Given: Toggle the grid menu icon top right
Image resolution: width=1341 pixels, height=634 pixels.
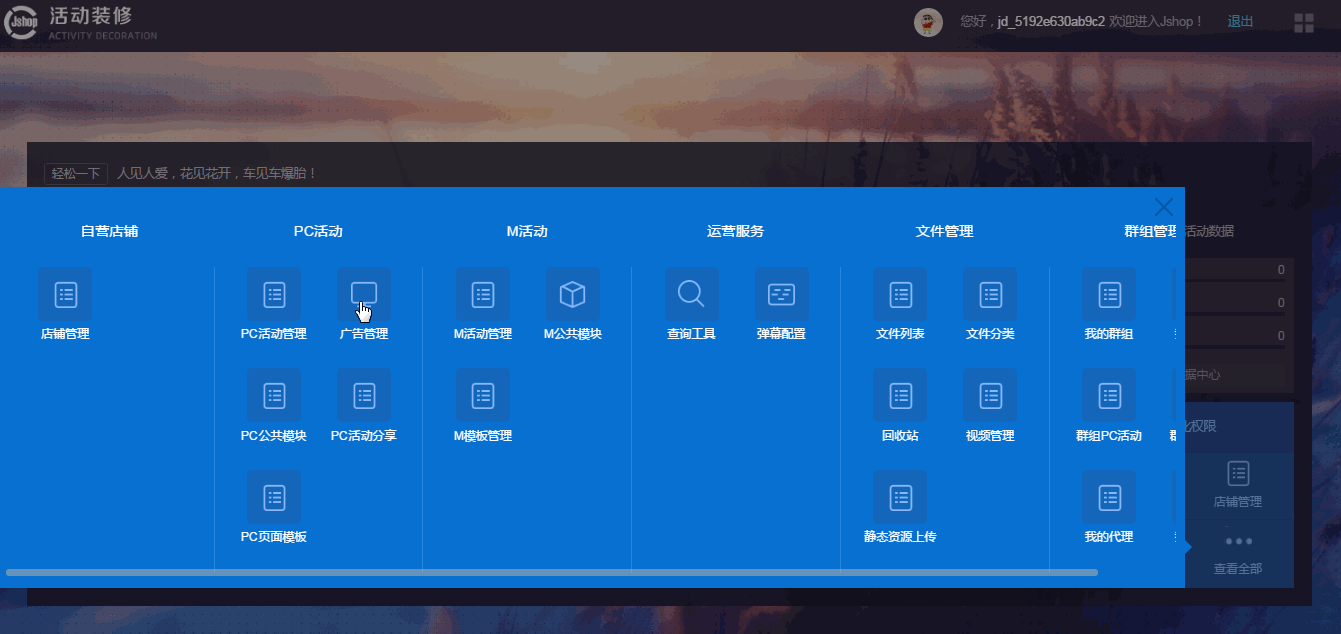Looking at the screenshot, I should [1304, 23].
